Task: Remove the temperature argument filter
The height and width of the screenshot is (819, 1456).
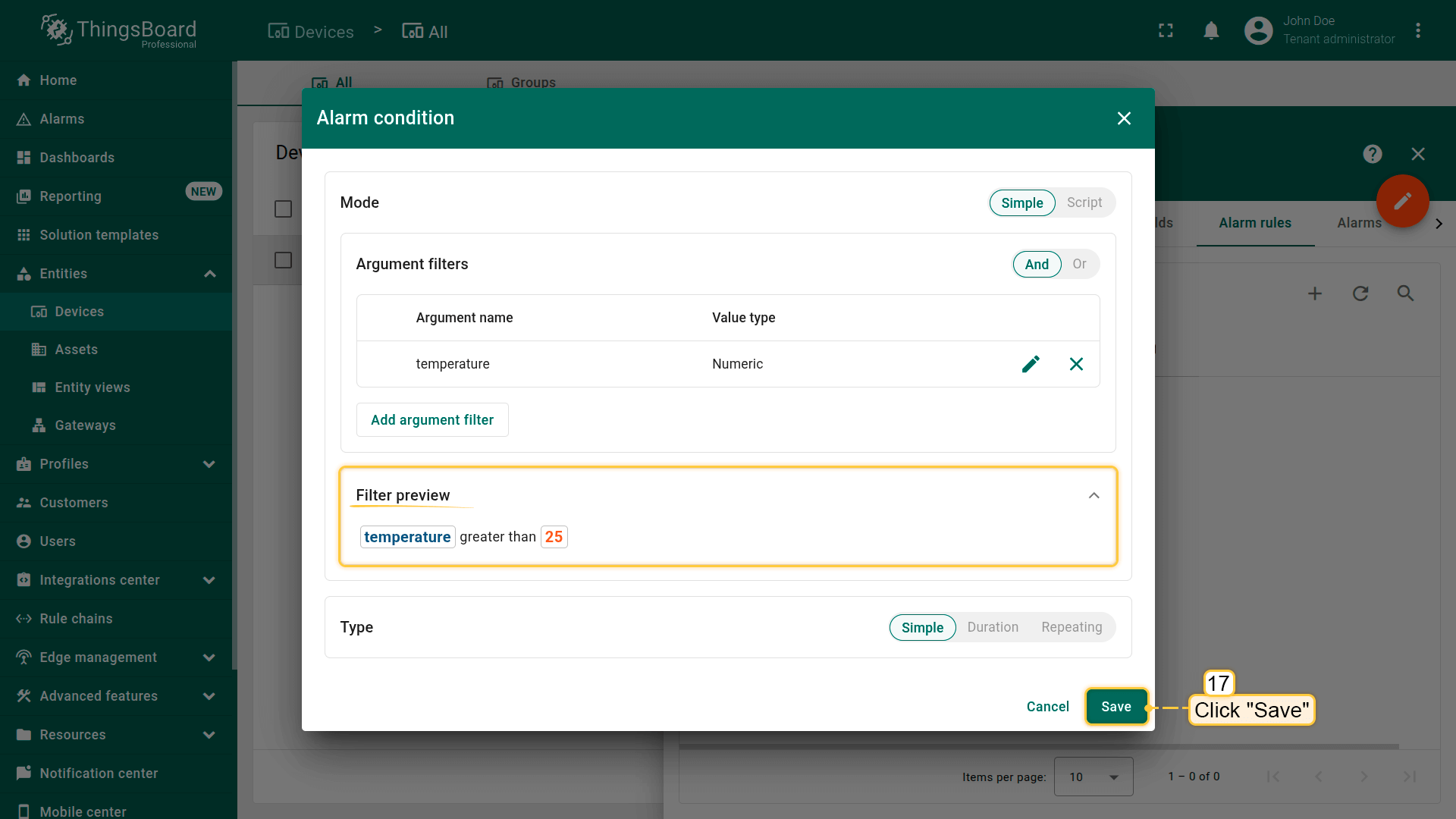Action: [1075, 364]
